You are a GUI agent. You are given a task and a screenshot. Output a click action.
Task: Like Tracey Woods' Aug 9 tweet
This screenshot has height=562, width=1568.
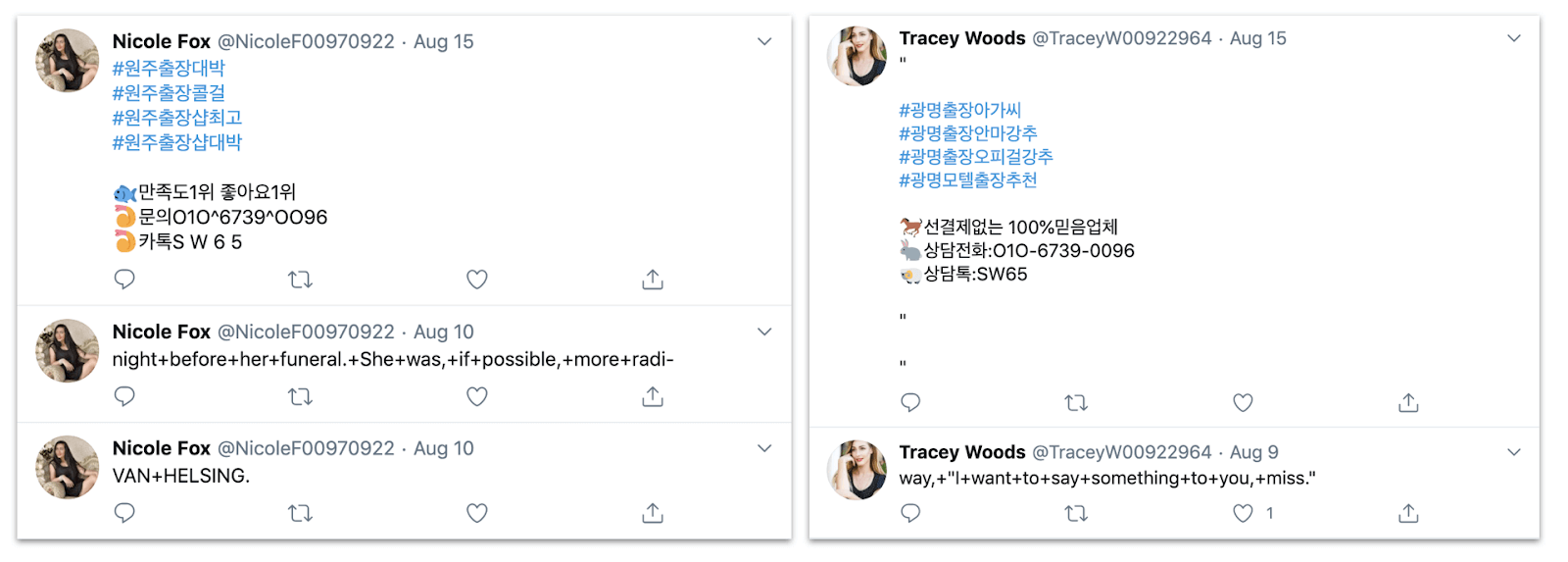[1243, 513]
